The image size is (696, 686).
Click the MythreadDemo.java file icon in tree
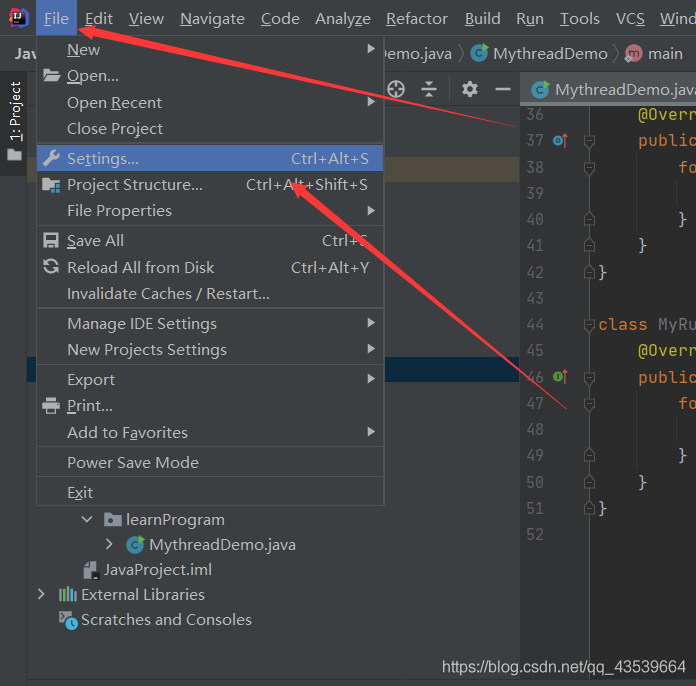pyautogui.click(x=135, y=544)
